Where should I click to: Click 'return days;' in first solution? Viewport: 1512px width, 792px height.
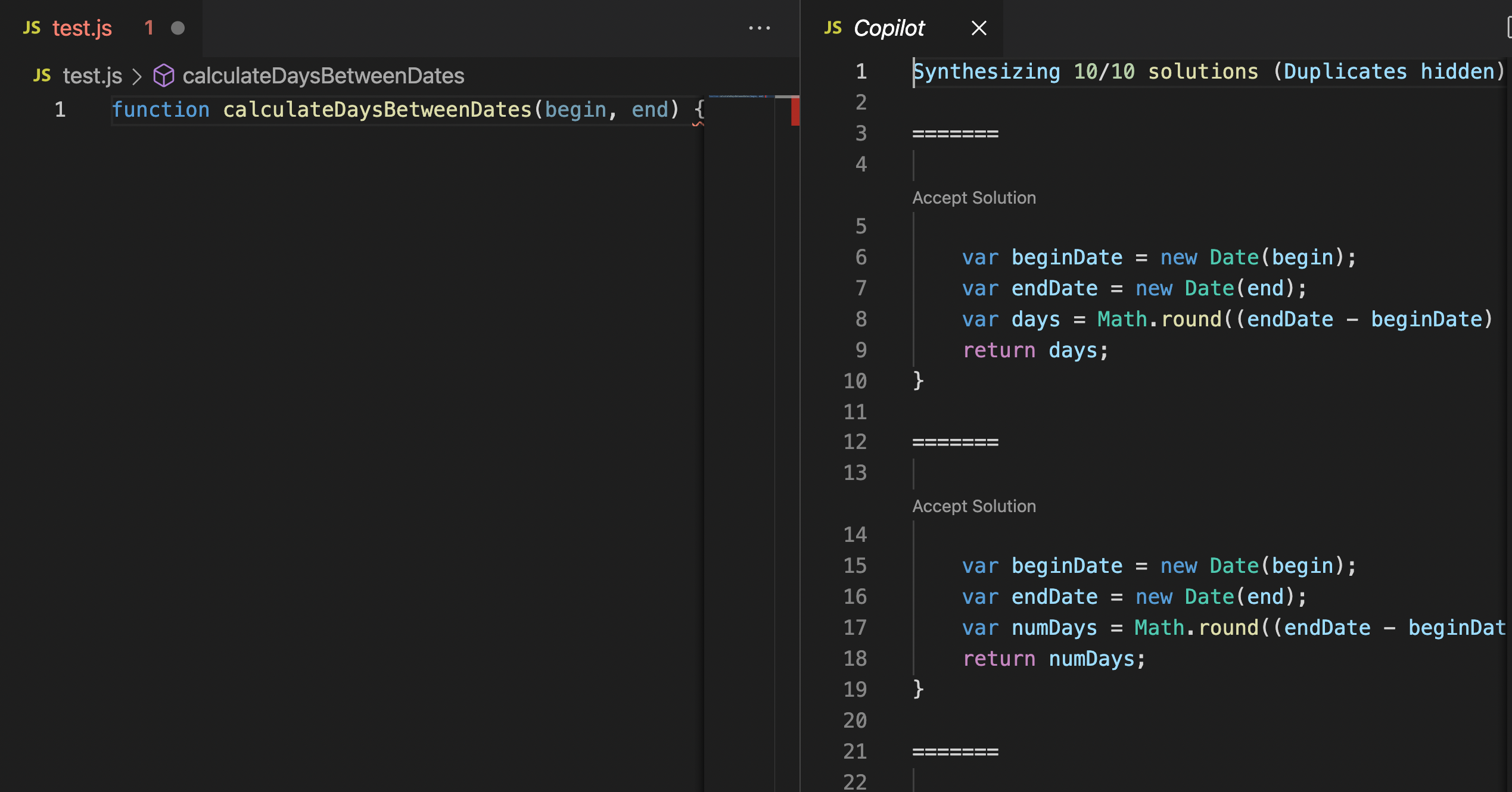[1035, 350]
